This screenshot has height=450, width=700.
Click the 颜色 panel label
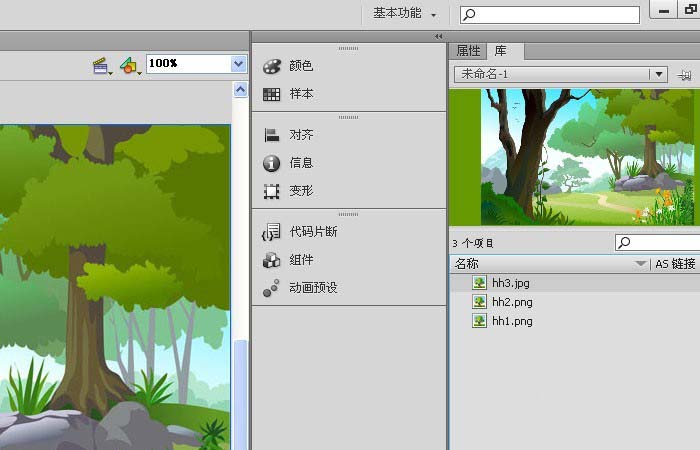[301, 66]
